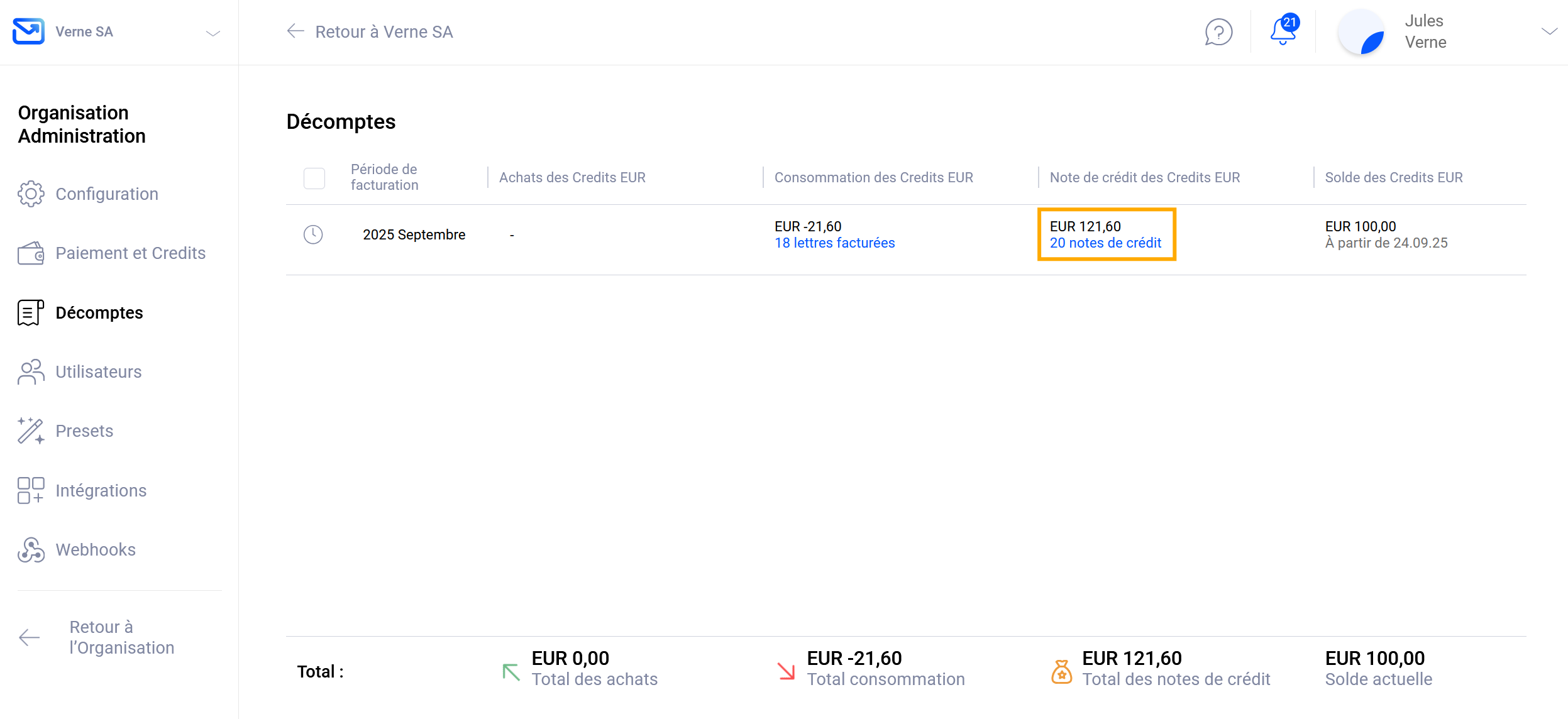Screen dimensions: 1568x719
Task: Toggle the select-all checkbox in table header
Action: (314, 178)
